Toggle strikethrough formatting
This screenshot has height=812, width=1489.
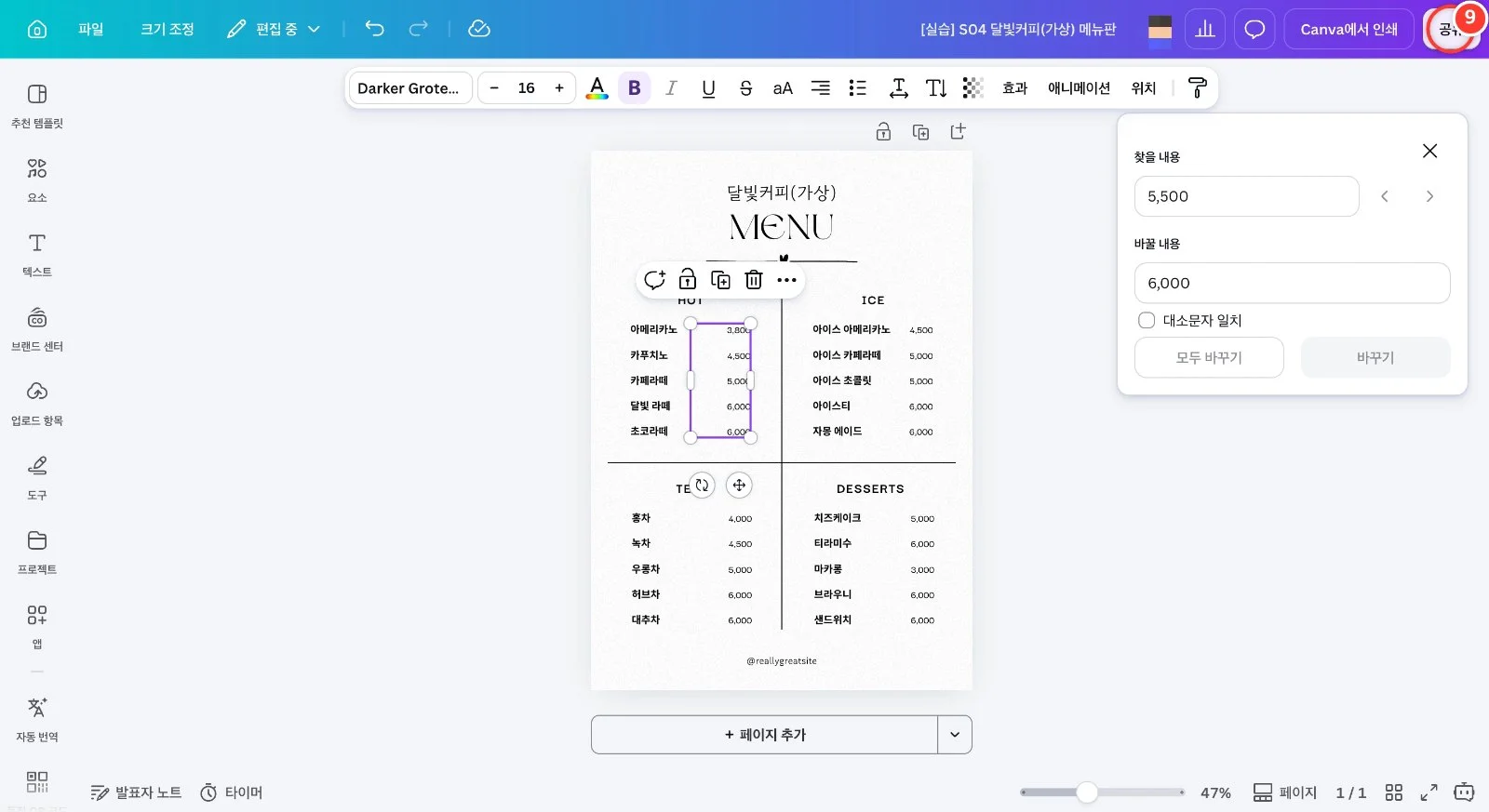pos(745,88)
